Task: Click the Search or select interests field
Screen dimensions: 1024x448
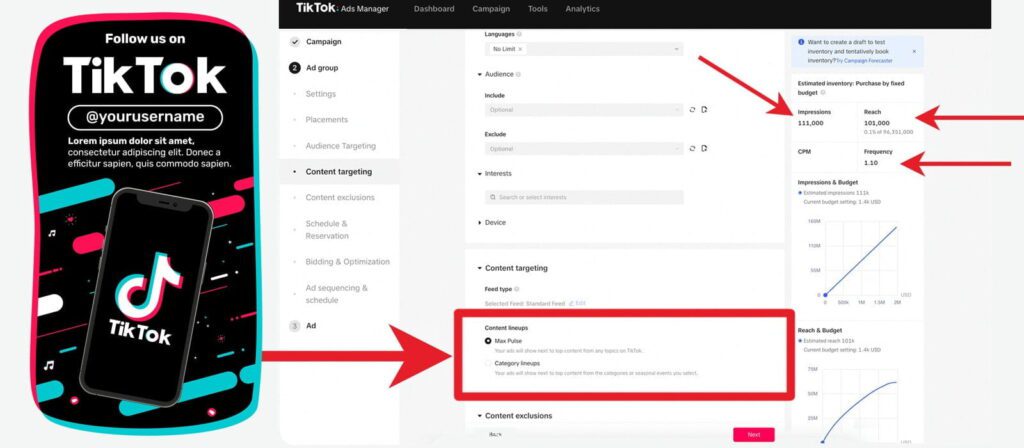Action: point(584,197)
